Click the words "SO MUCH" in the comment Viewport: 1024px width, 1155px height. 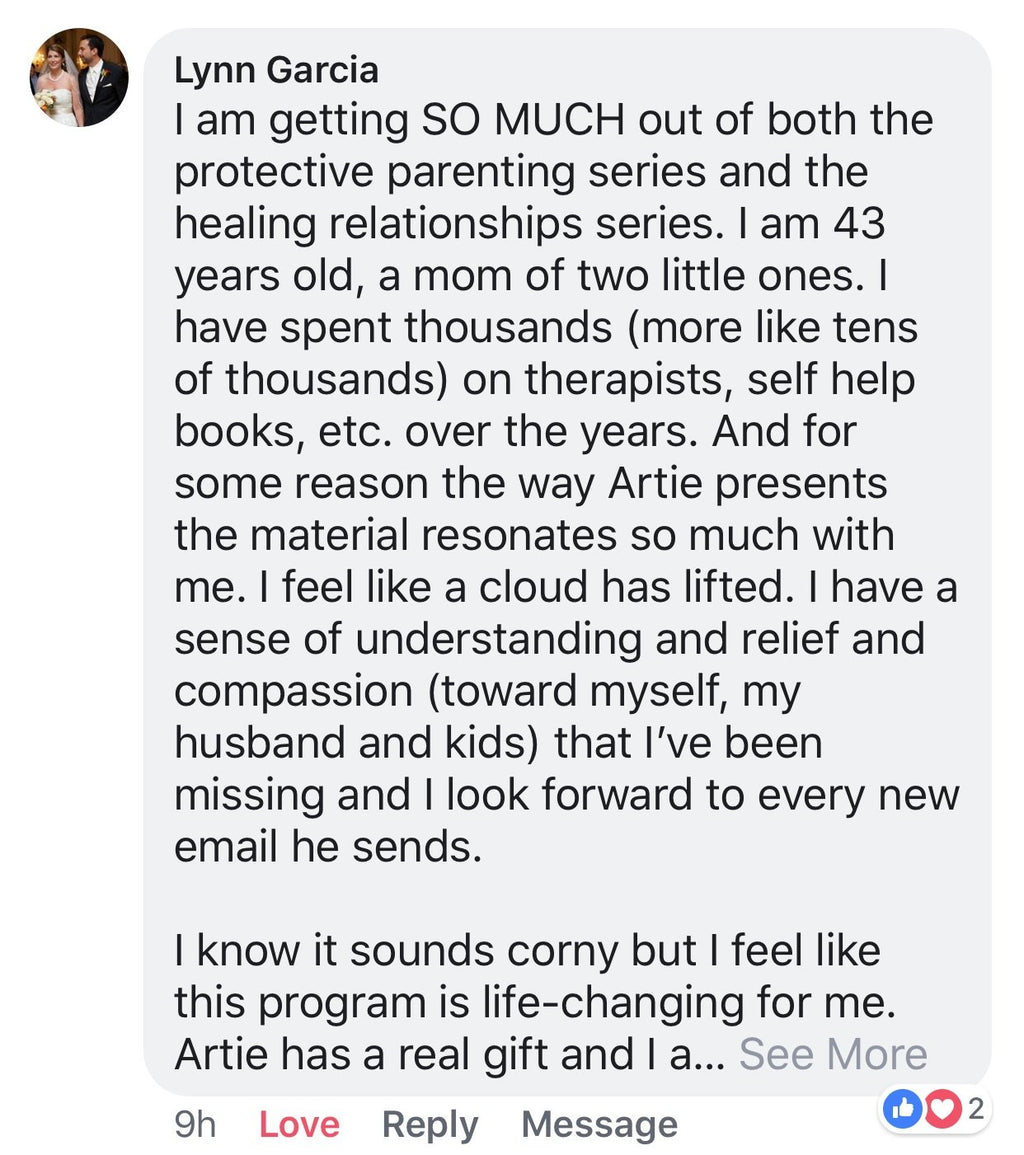[x=523, y=120]
